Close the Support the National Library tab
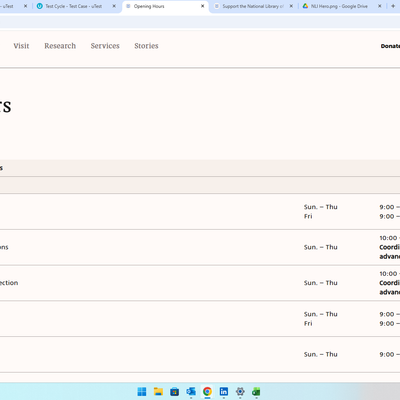This screenshot has width=400, height=400. tap(291, 6)
